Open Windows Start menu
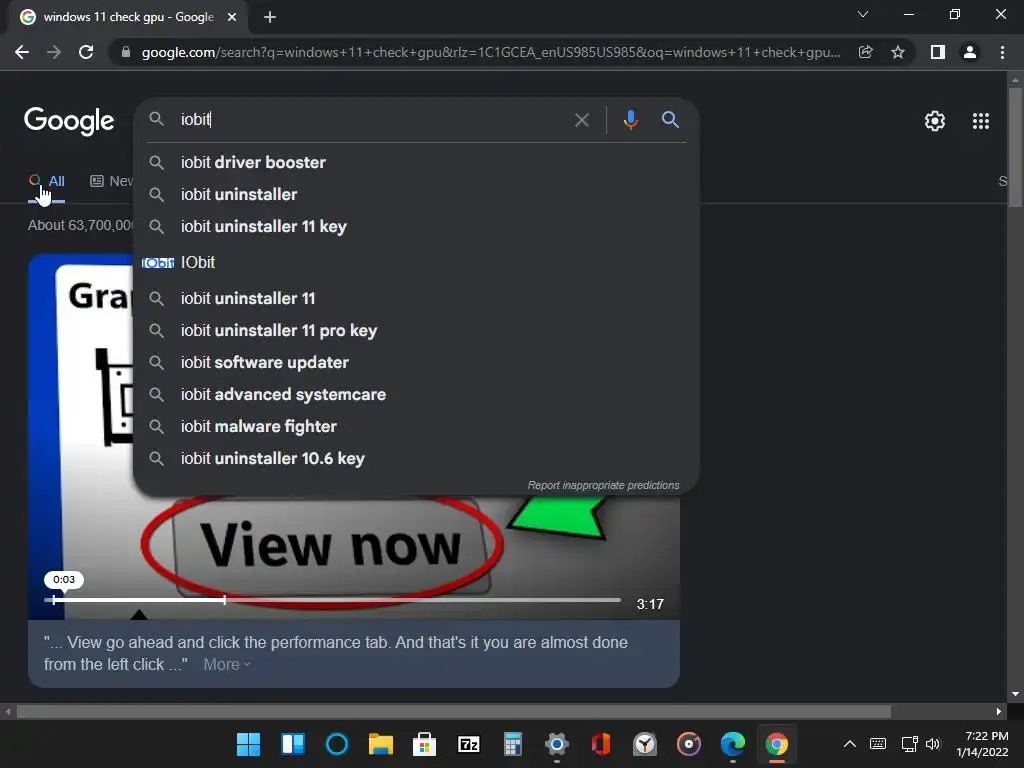The height and width of the screenshot is (768, 1024). (248, 744)
